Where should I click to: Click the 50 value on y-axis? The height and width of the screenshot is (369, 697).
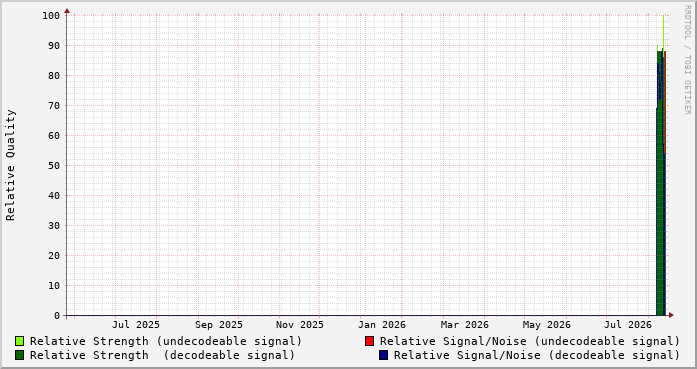click(54, 166)
